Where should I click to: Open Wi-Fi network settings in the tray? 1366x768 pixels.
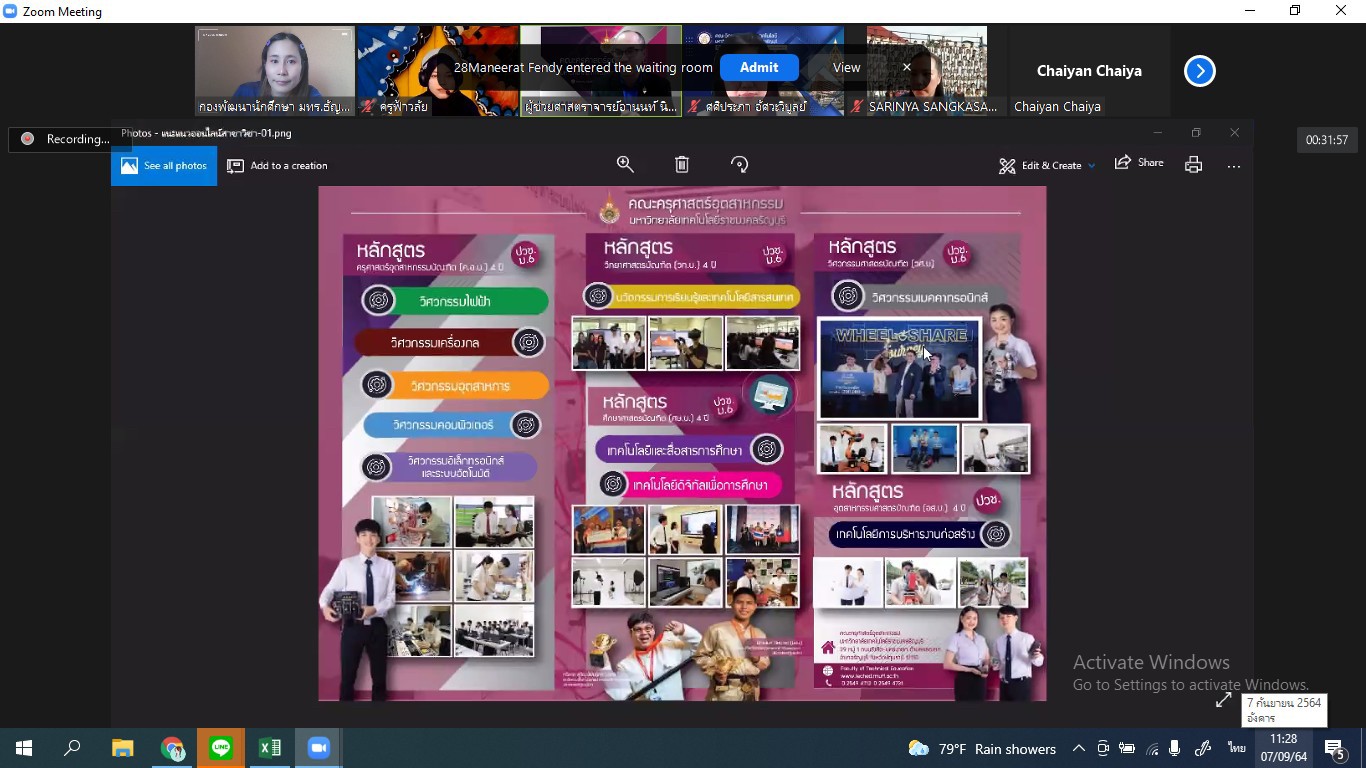[1152, 749]
